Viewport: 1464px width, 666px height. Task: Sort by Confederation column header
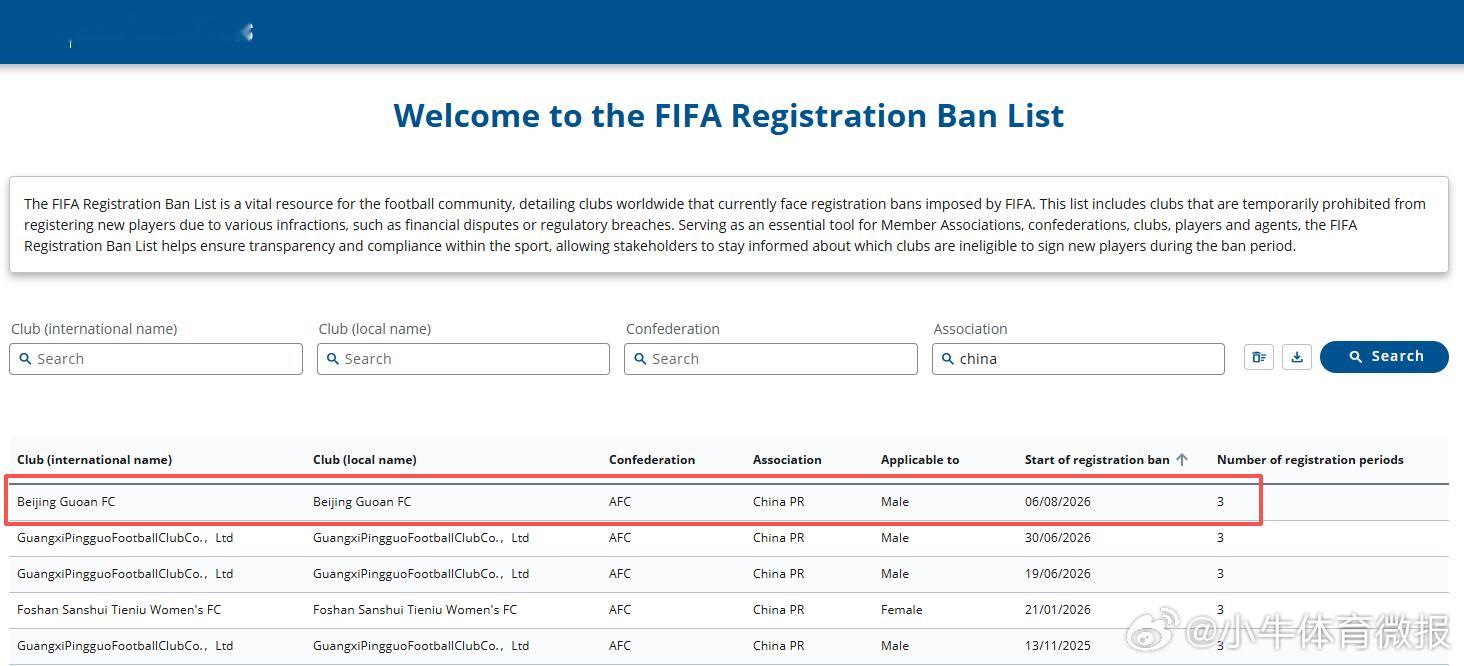click(652, 460)
